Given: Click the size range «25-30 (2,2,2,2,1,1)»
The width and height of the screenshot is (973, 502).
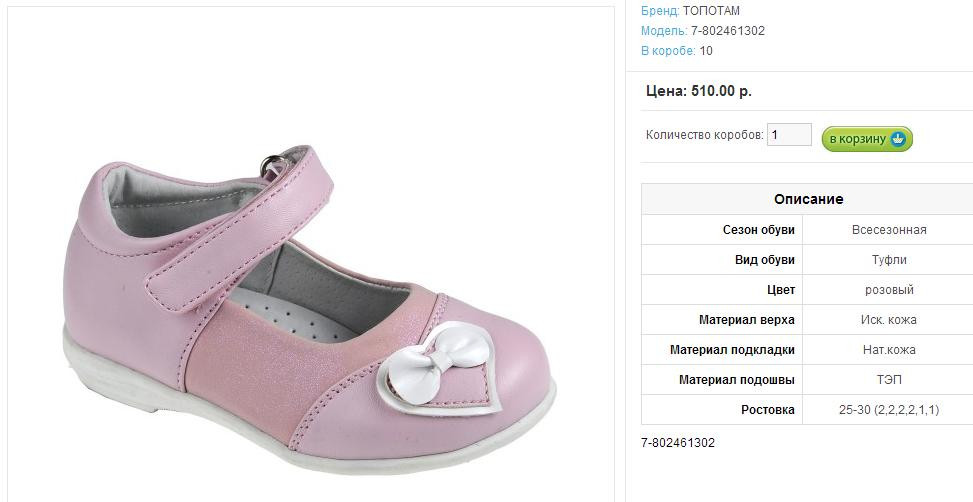Looking at the screenshot, I should 889,410.
